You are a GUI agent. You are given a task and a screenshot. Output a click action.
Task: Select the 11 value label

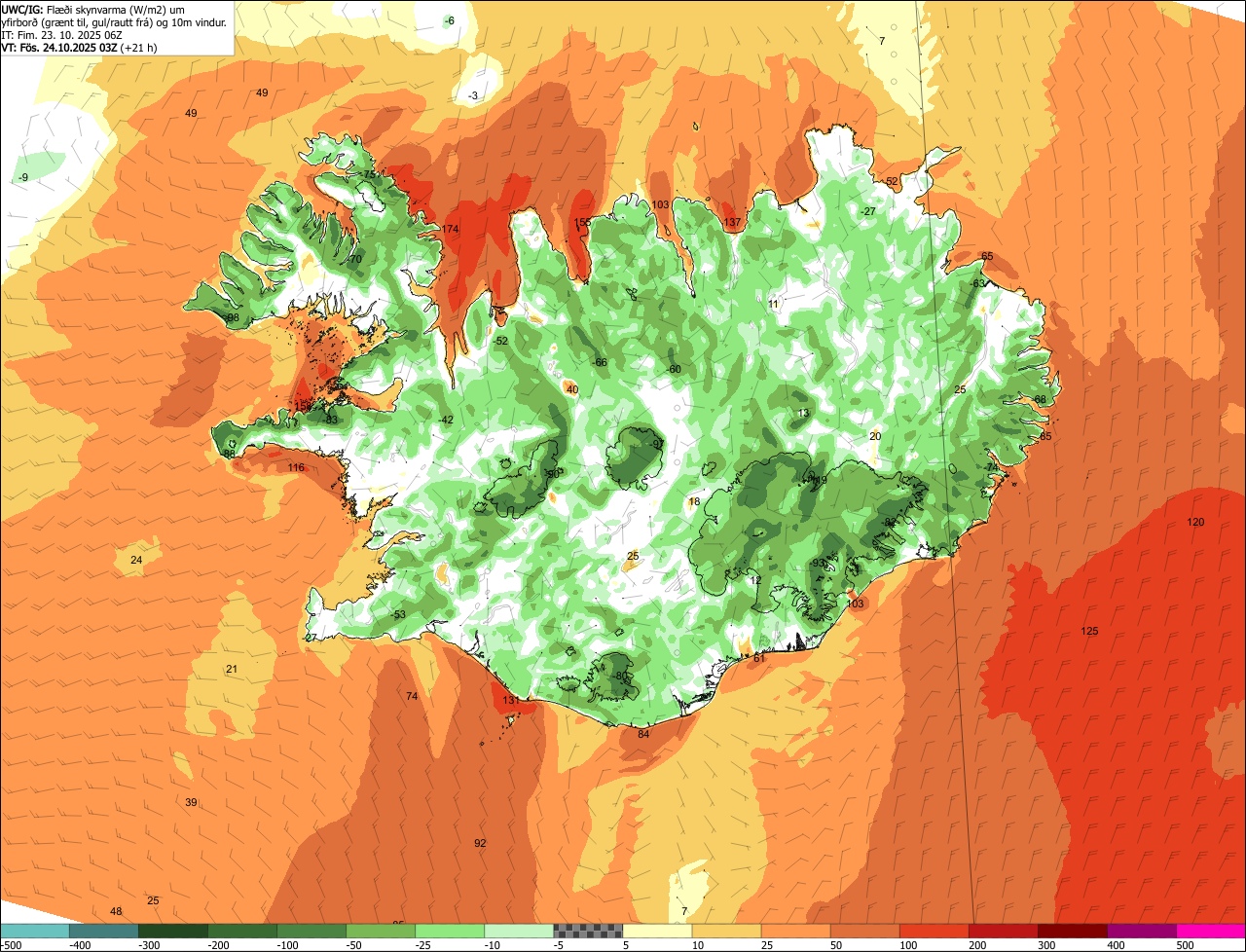[773, 304]
